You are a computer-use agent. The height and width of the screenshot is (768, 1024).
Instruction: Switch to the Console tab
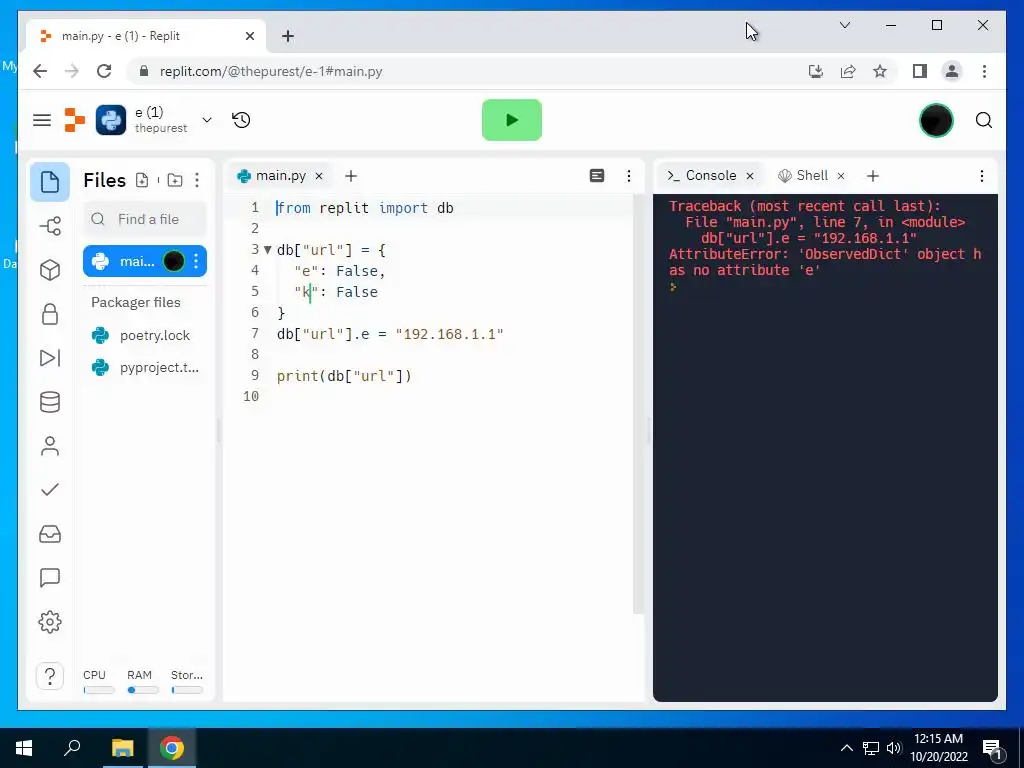pyautogui.click(x=709, y=176)
